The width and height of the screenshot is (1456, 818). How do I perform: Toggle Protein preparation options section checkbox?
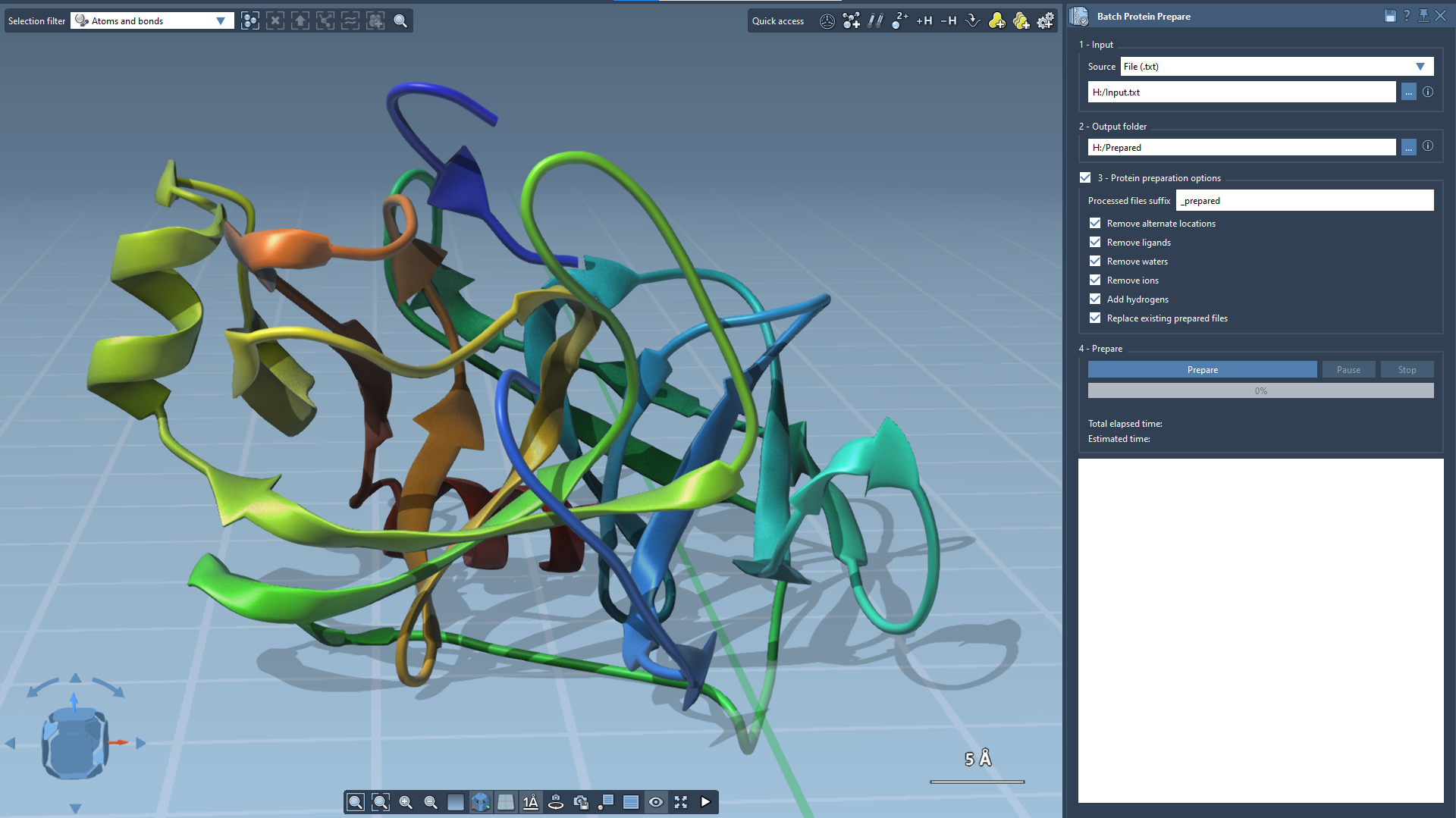[1085, 178]
